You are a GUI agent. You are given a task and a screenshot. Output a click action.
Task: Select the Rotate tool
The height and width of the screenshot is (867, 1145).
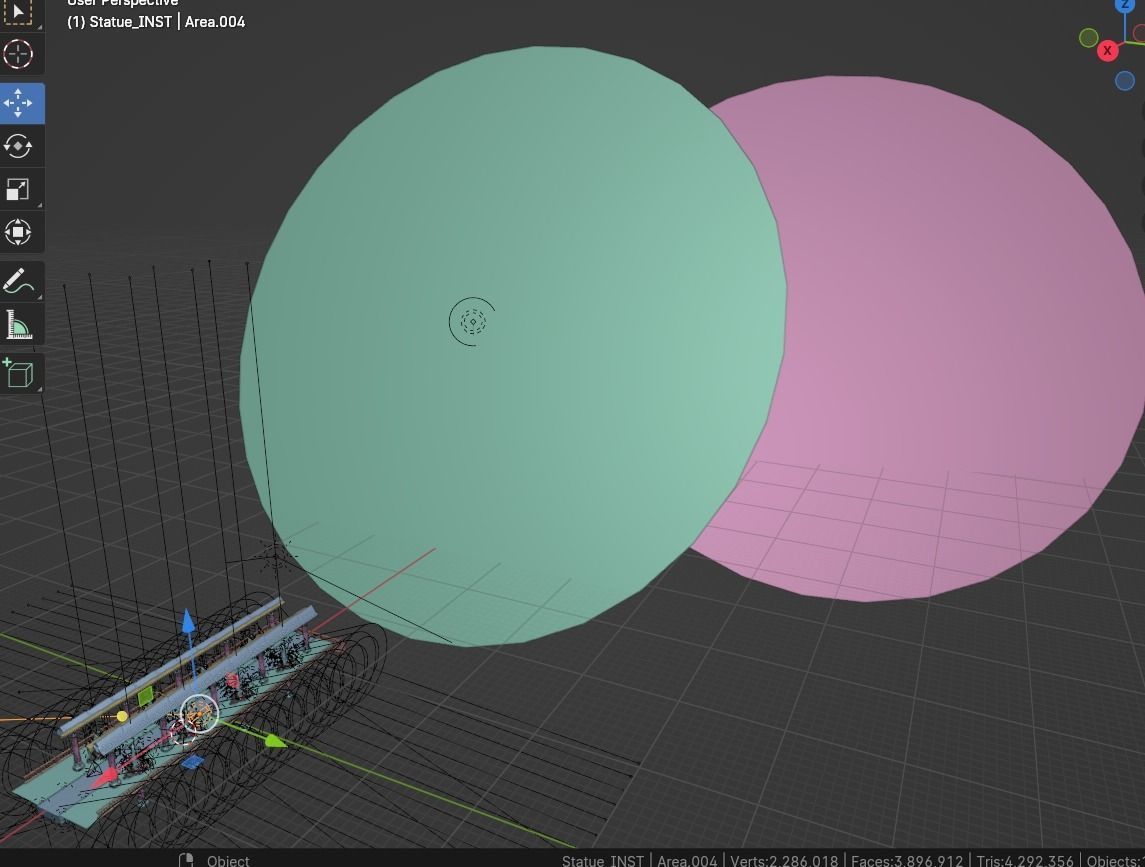pos(18,146)
